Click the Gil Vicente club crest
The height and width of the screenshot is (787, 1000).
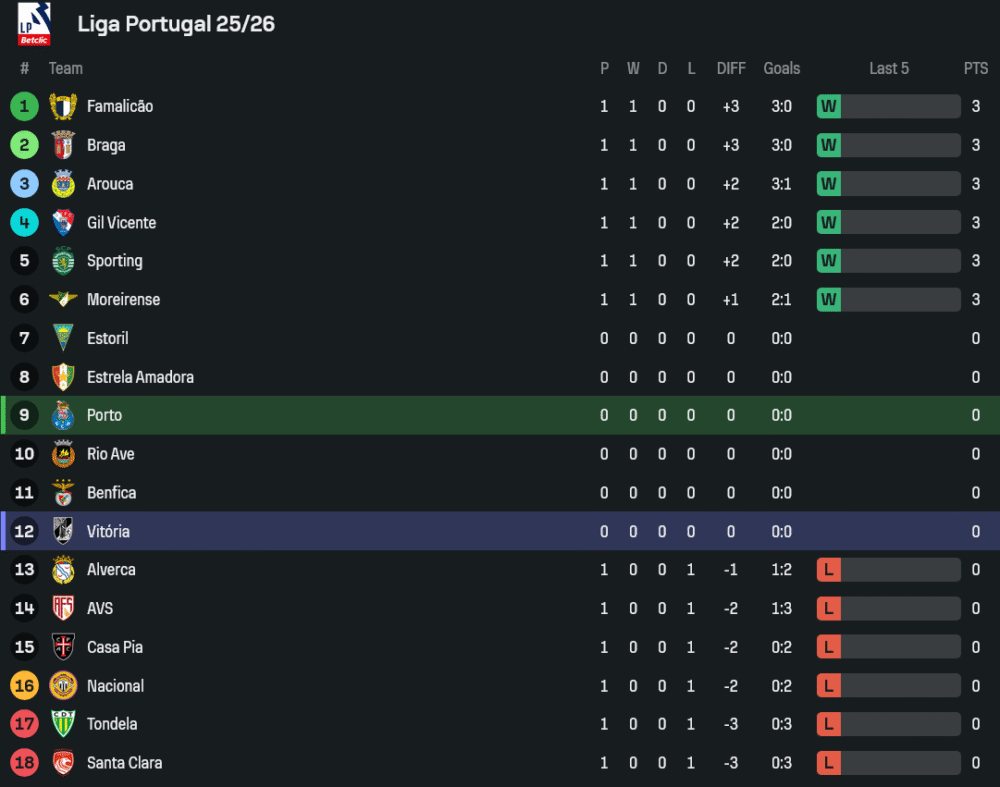pyautogui.click(x=63, y=222)
